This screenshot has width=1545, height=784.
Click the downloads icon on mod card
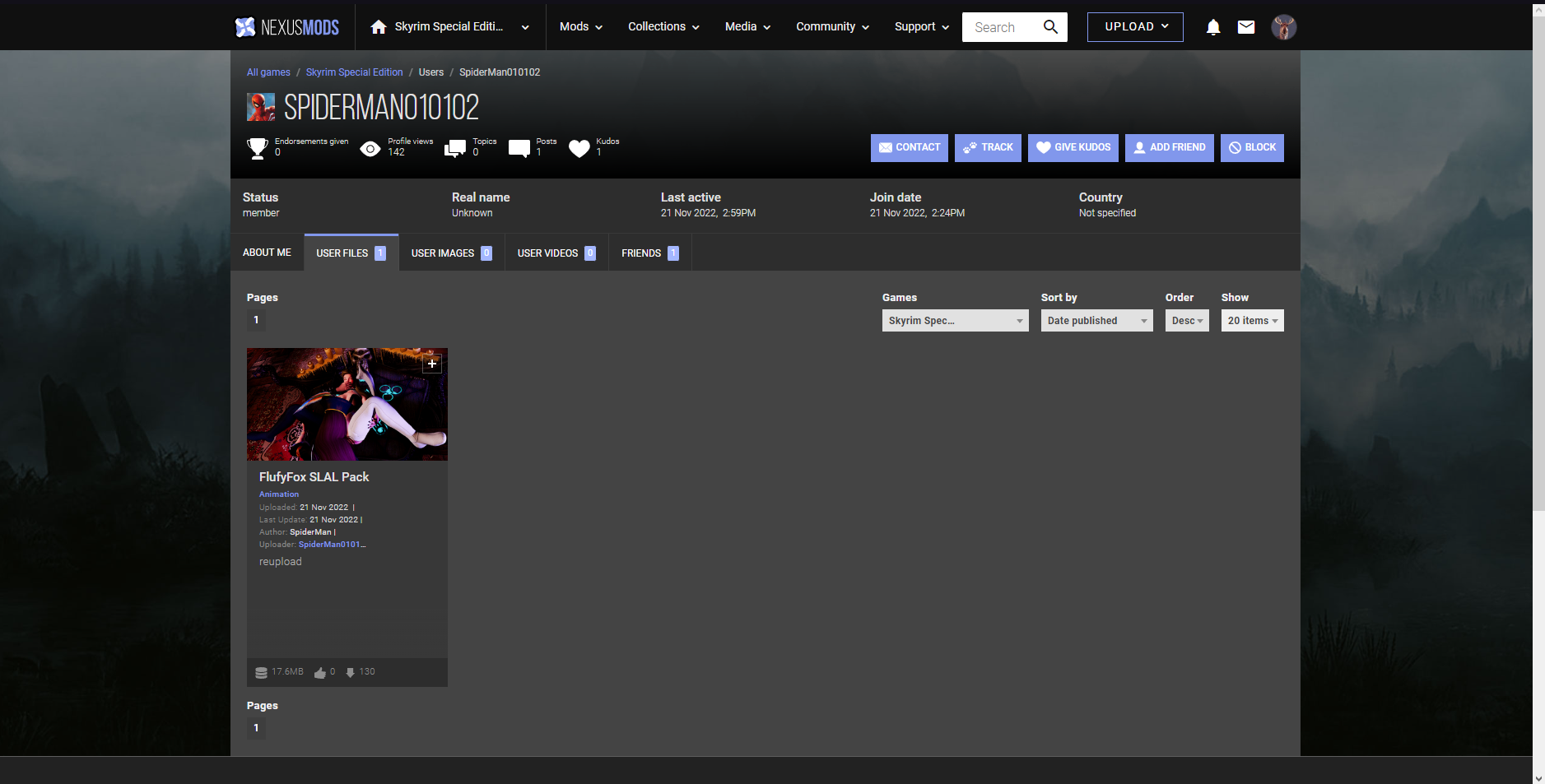[x=350, y=672]
